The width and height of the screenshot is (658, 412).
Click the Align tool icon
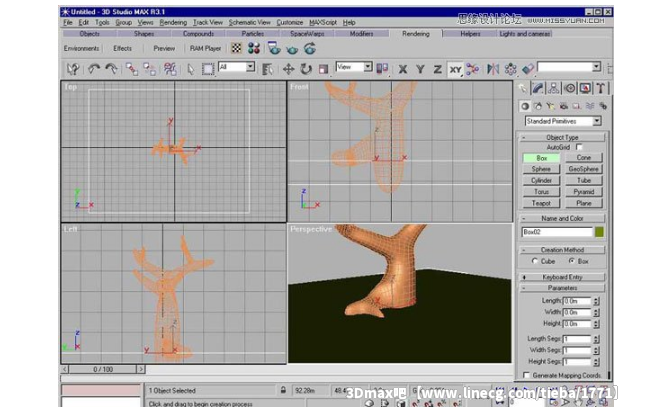(x=528, y=68)
